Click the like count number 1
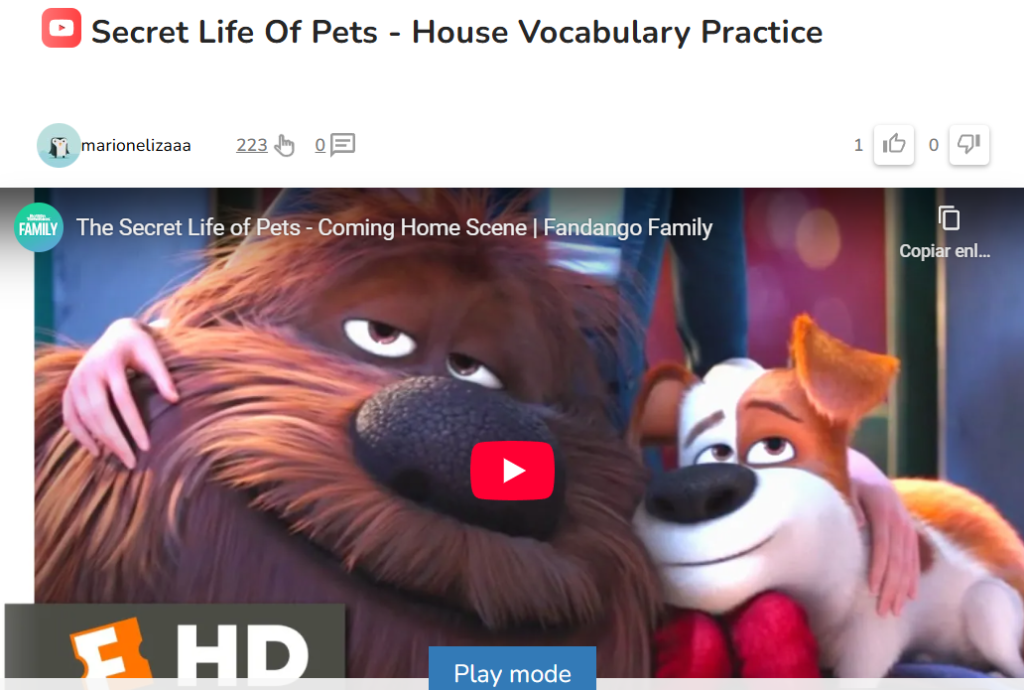 (x=859, y=145)
